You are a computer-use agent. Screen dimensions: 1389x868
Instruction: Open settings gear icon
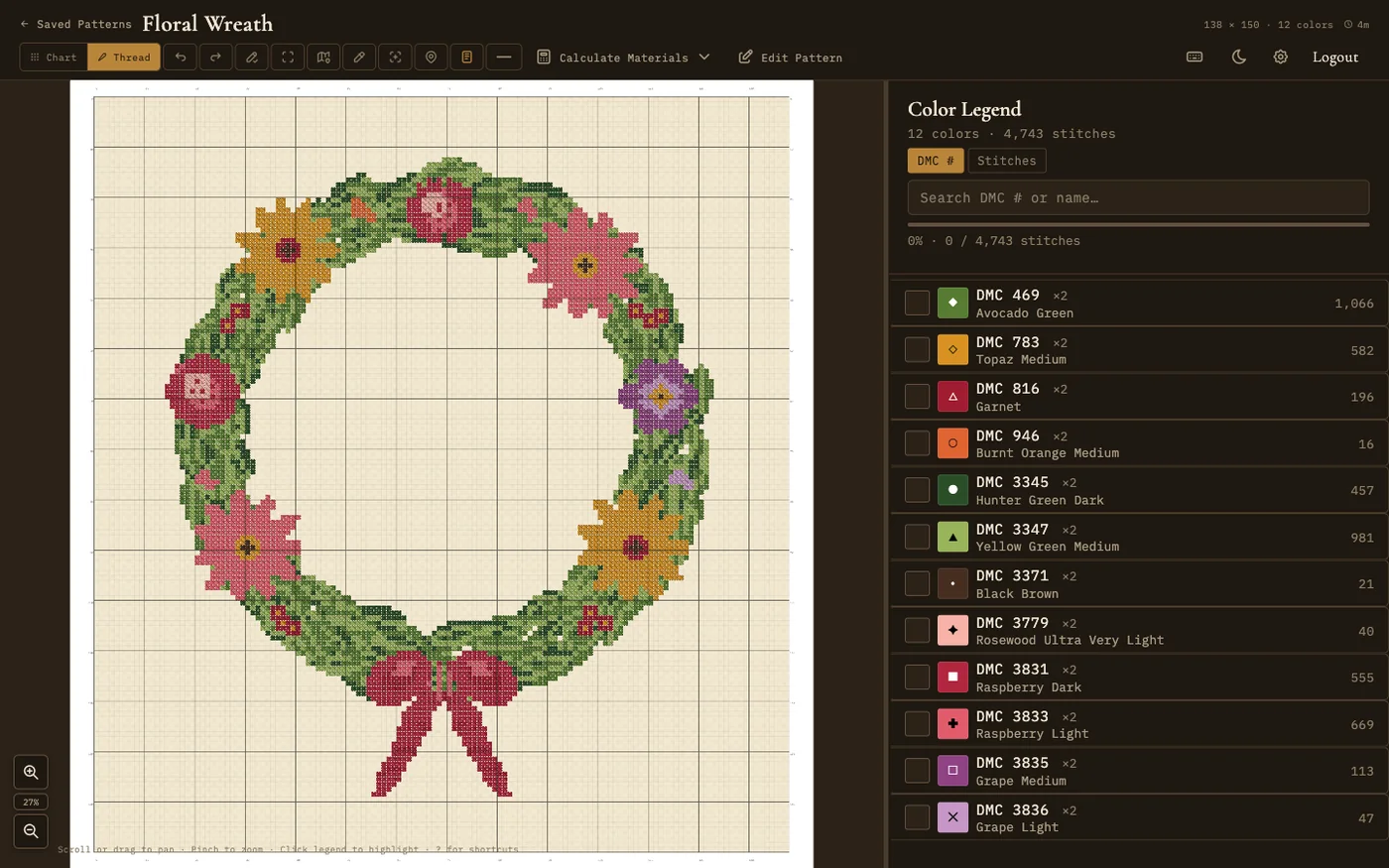tap(1281, 58)
